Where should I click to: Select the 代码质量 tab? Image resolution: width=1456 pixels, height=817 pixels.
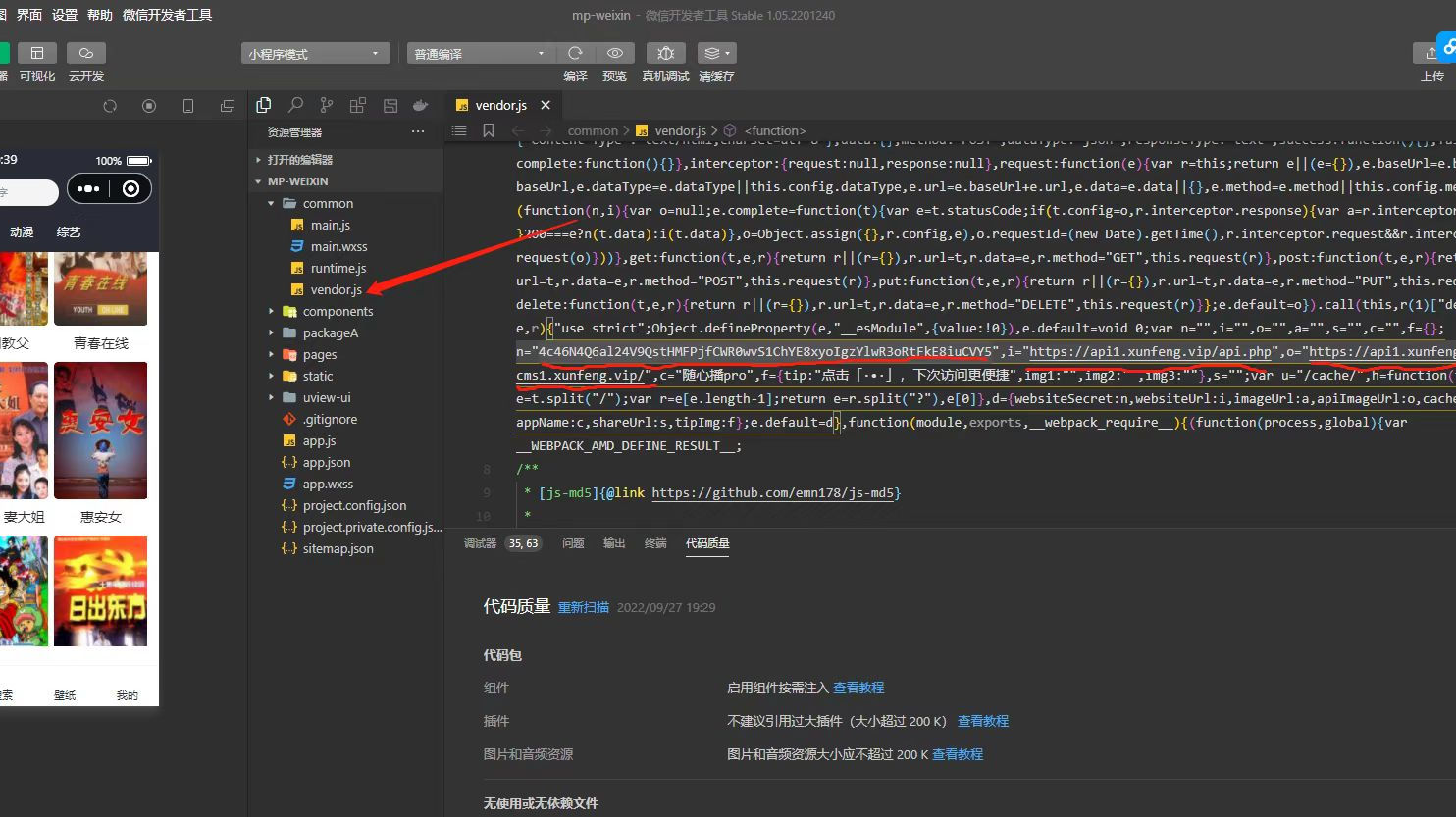pyautogui.click(x=707, y=543)
